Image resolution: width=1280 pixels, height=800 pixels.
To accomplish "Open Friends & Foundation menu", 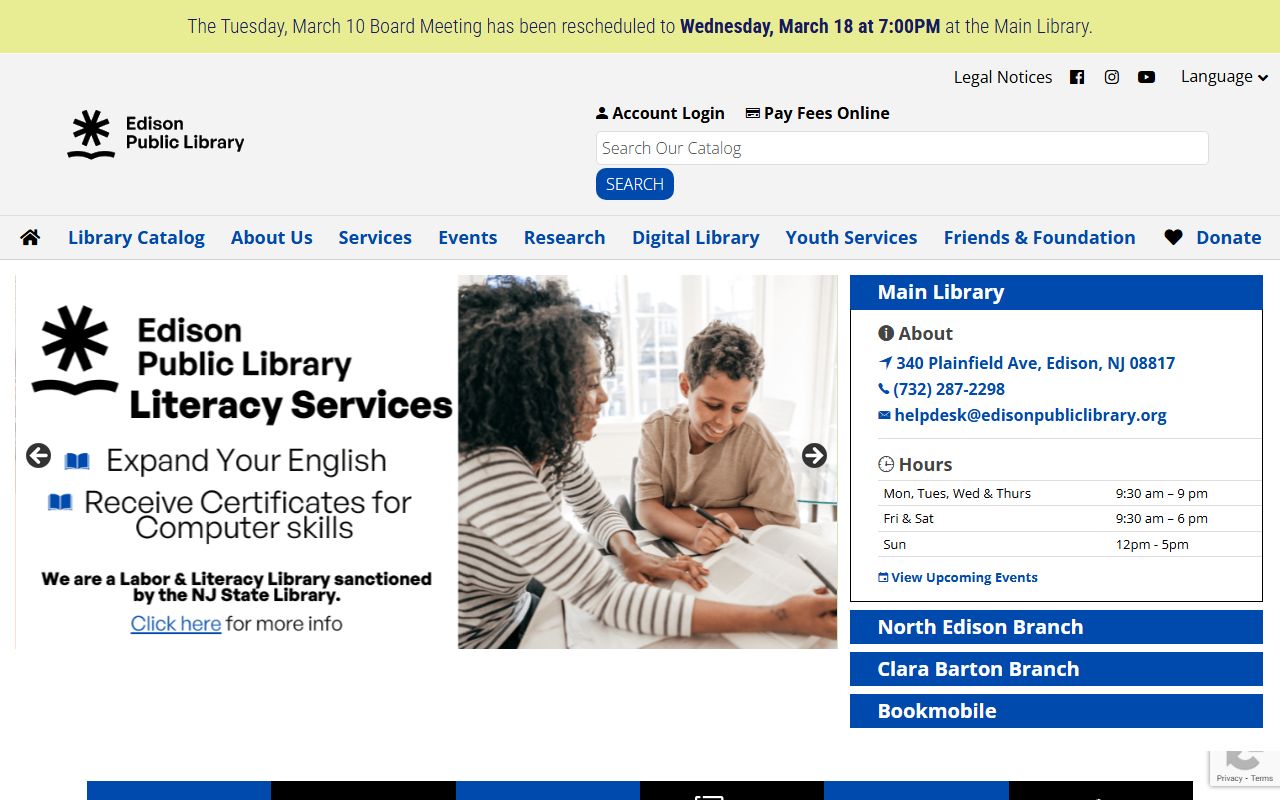I will pos(1040,237).
